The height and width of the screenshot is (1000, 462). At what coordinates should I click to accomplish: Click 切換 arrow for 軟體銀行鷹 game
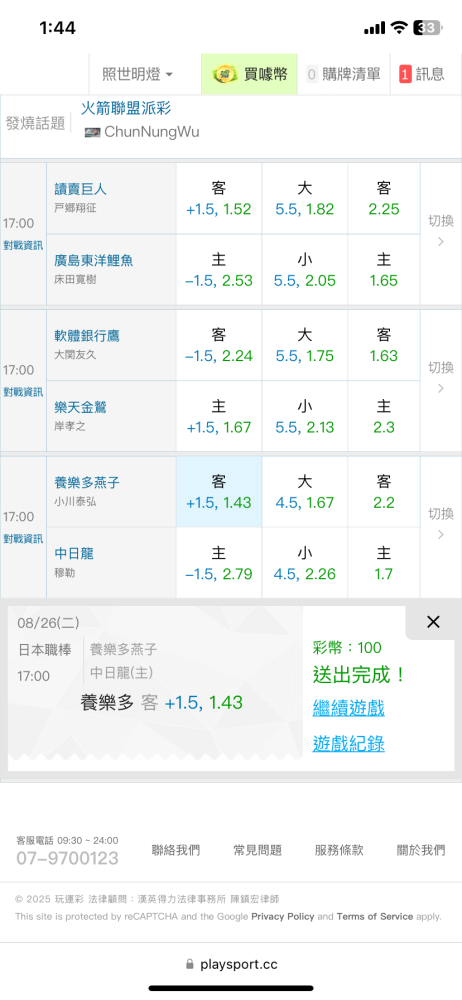pos(440,378)
